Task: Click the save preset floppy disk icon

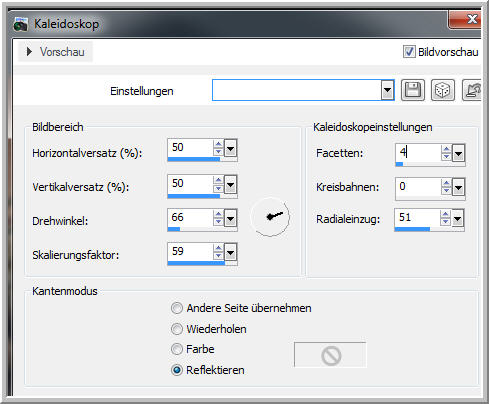Action: click(x=413, y=90)
